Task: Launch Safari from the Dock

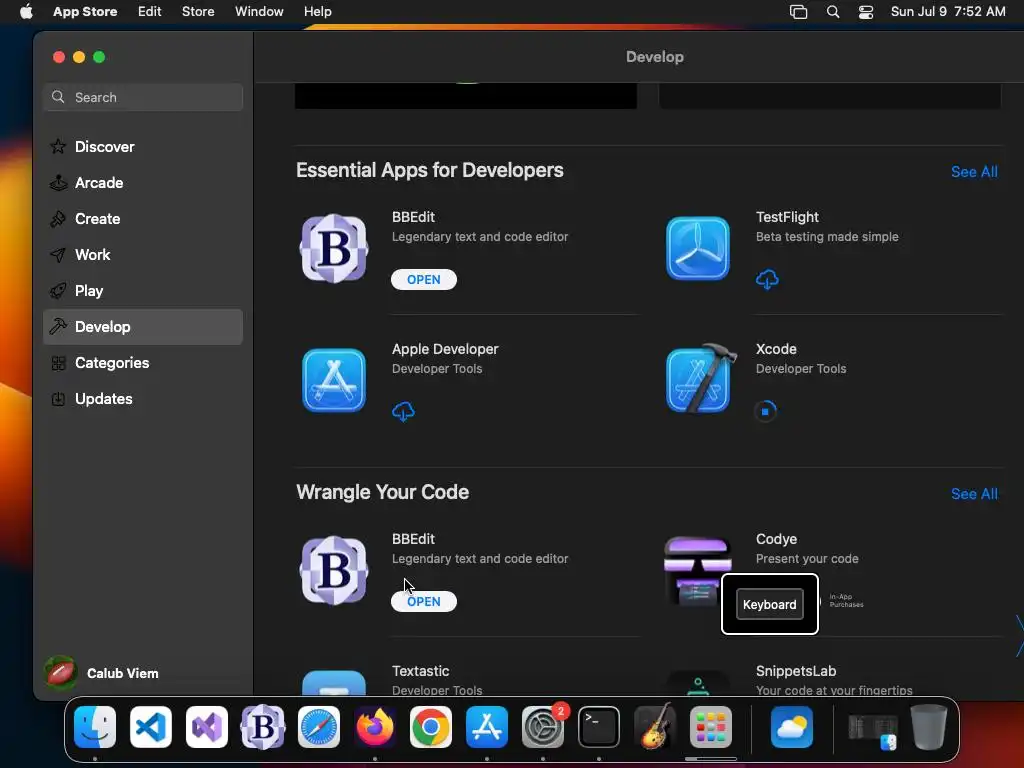Action: coord(319,727)
